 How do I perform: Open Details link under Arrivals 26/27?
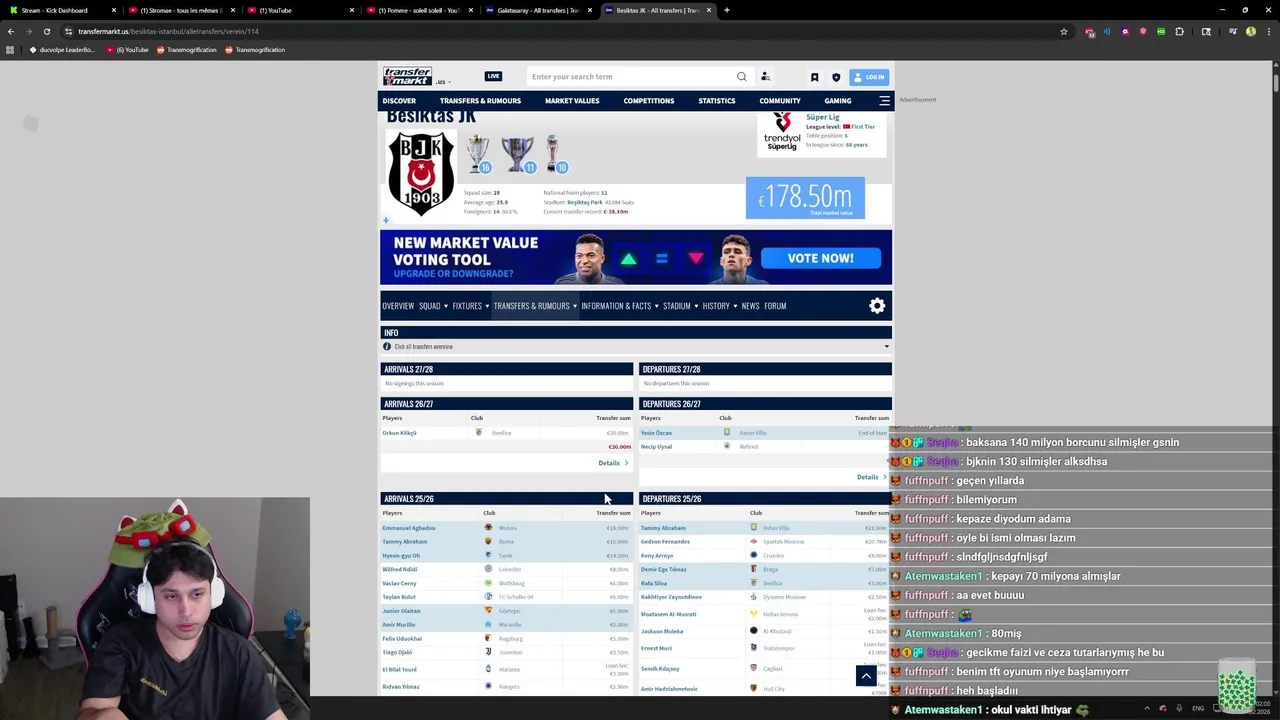[x=613, y=463]
